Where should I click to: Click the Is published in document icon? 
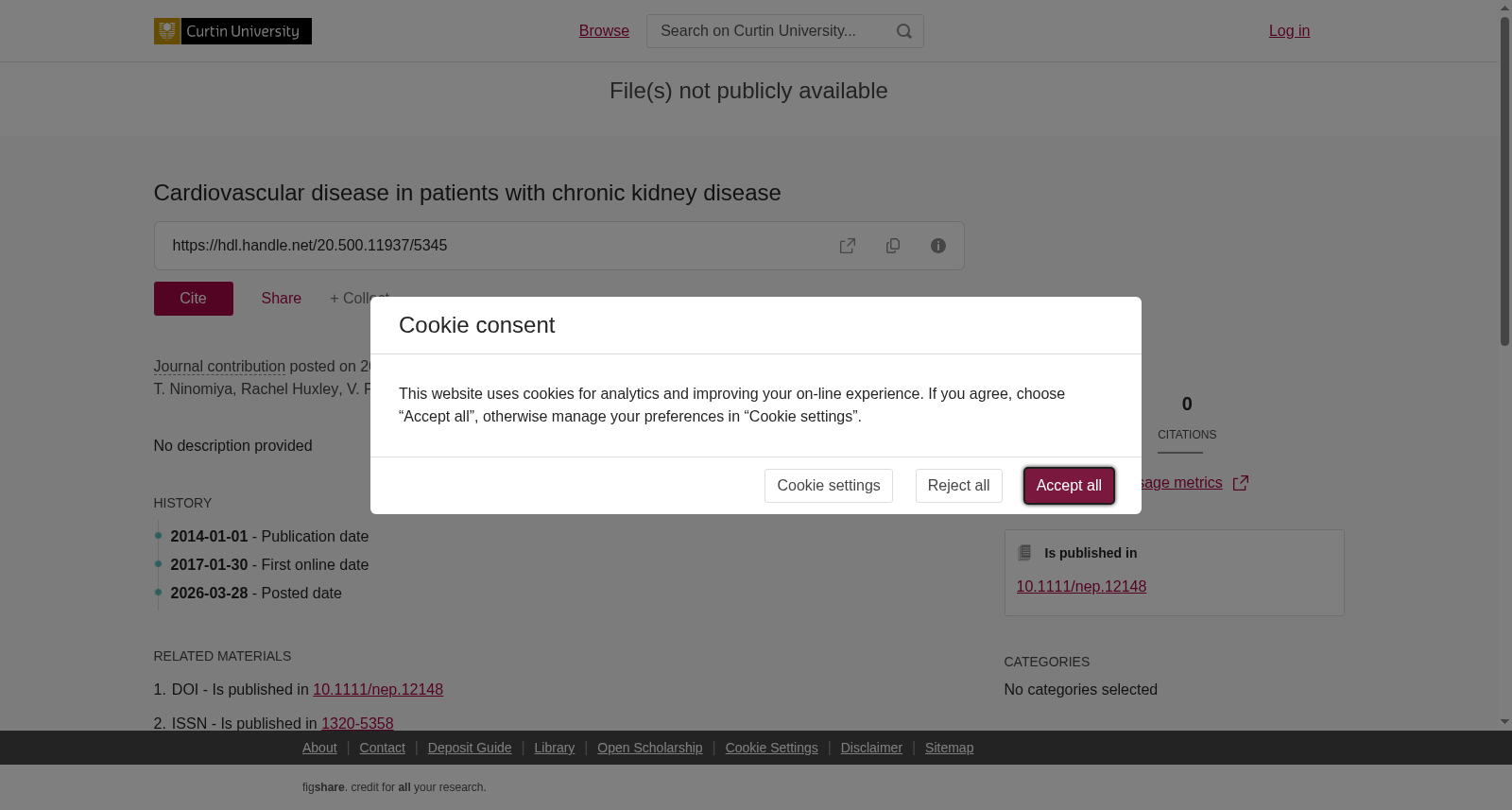point(1024,553)
